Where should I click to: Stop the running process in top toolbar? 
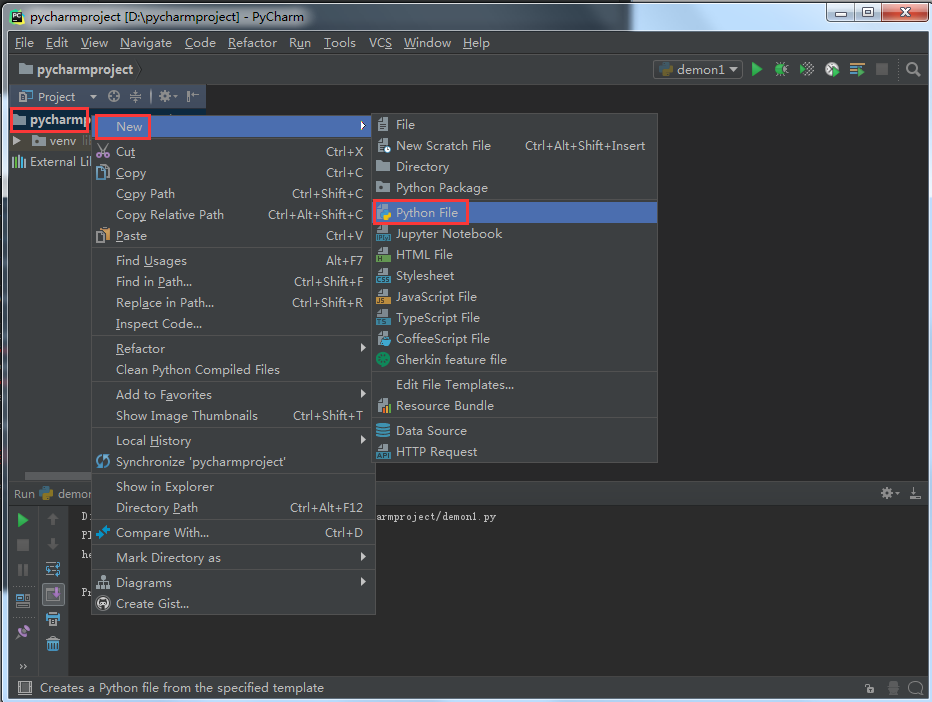[882, 70]
